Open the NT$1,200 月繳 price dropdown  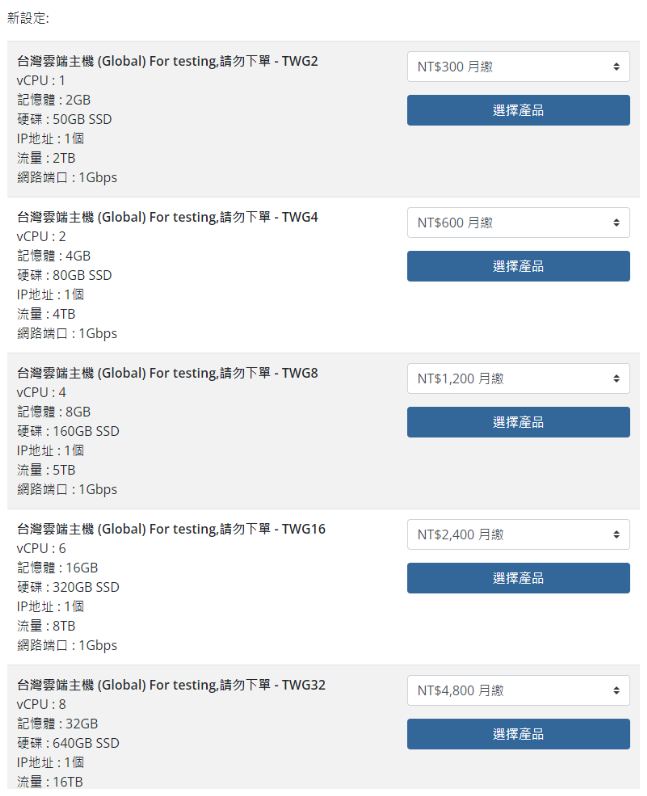pos(518,379)
